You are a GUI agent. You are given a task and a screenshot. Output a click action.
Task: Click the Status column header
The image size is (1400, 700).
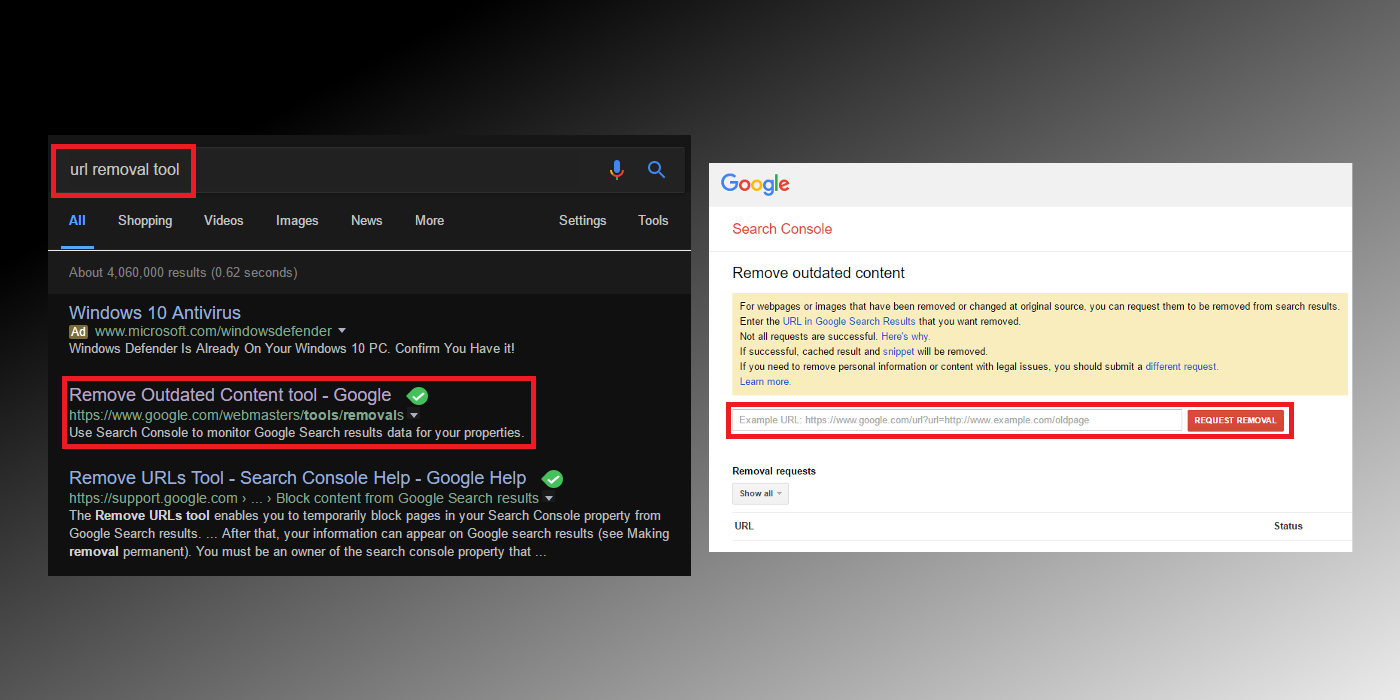[x=1288, y=526]
